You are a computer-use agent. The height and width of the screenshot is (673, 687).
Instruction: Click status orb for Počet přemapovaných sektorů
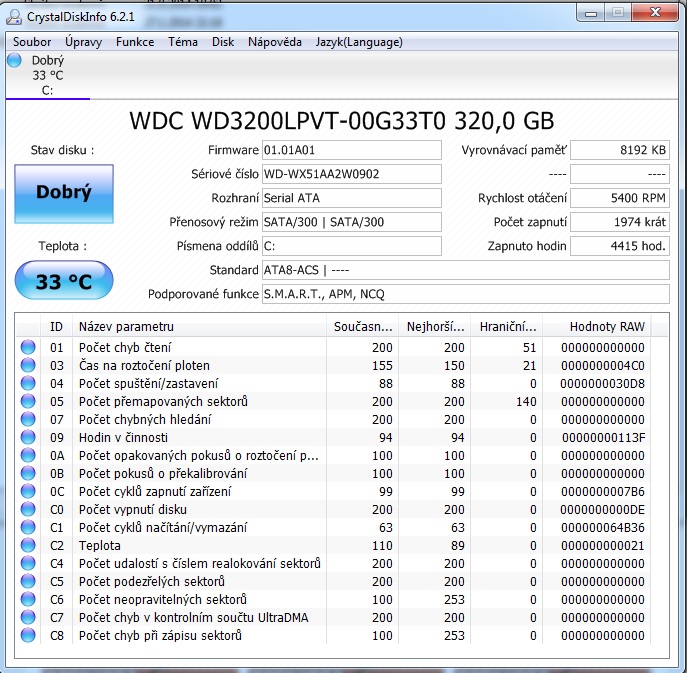tap(28, 401)
